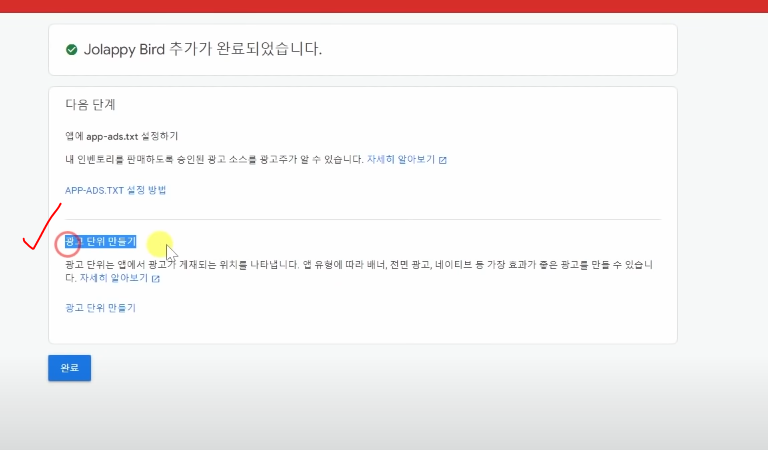768x450 pixels.
Task: Click external-link icon beside app-ads.txt 자세히 알아보기
Action: coord(443,160)
